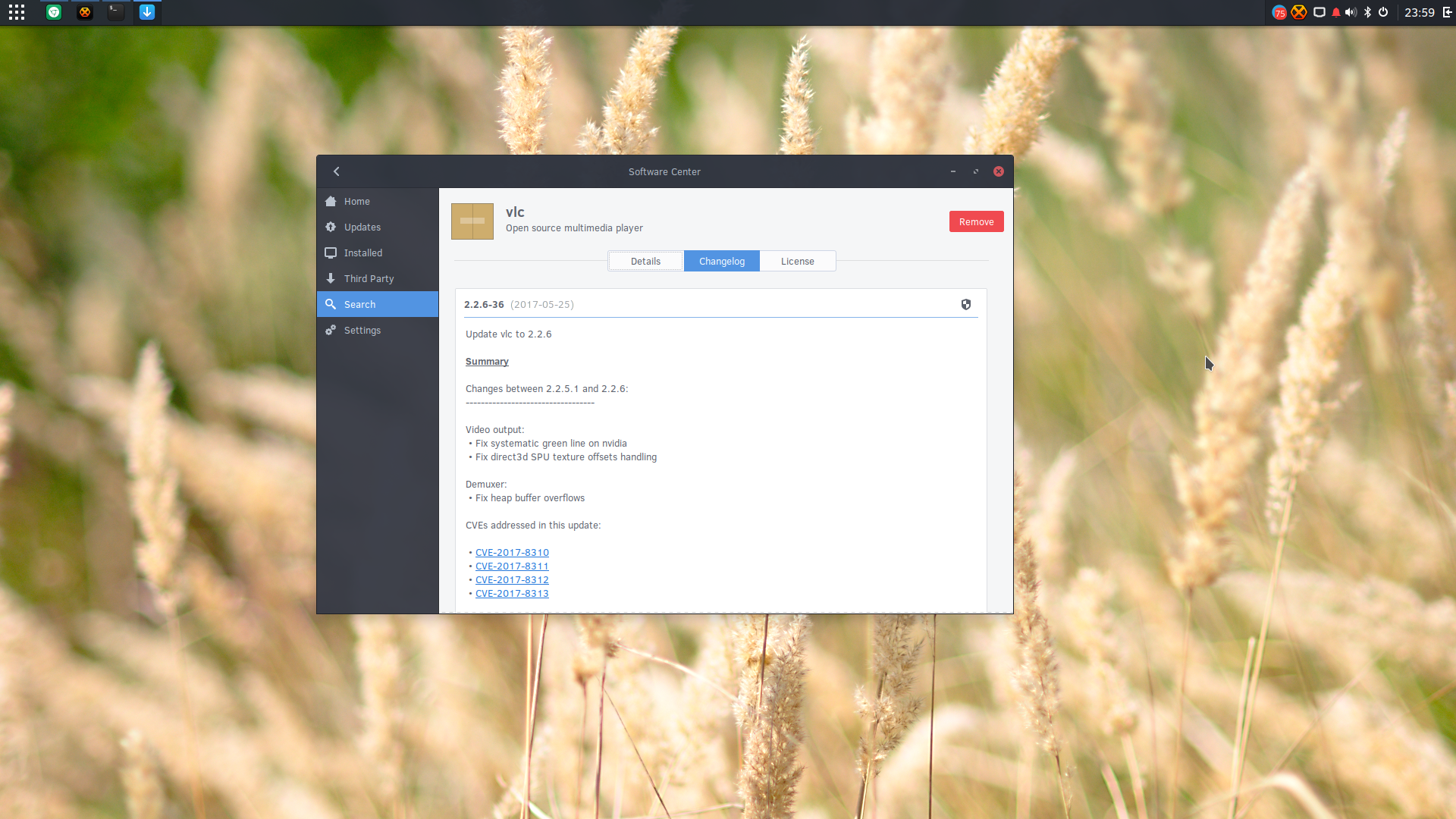Minimize the Software Center window

[x=953, y=172]
